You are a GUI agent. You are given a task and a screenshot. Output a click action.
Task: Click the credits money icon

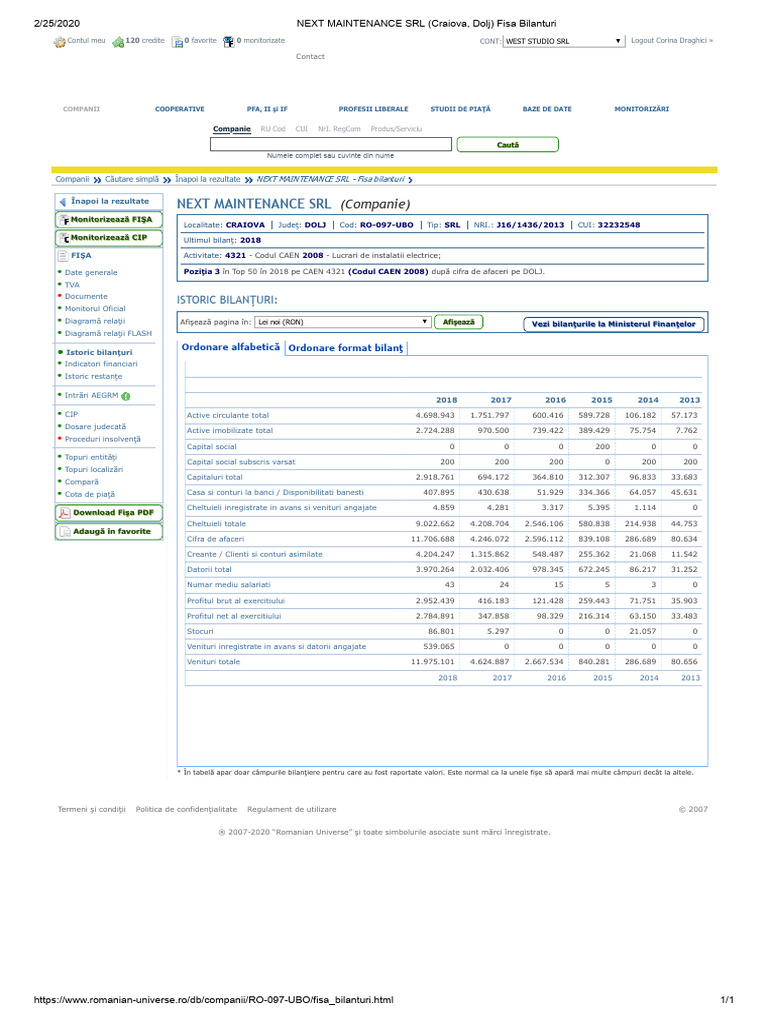tap(118, 42)
